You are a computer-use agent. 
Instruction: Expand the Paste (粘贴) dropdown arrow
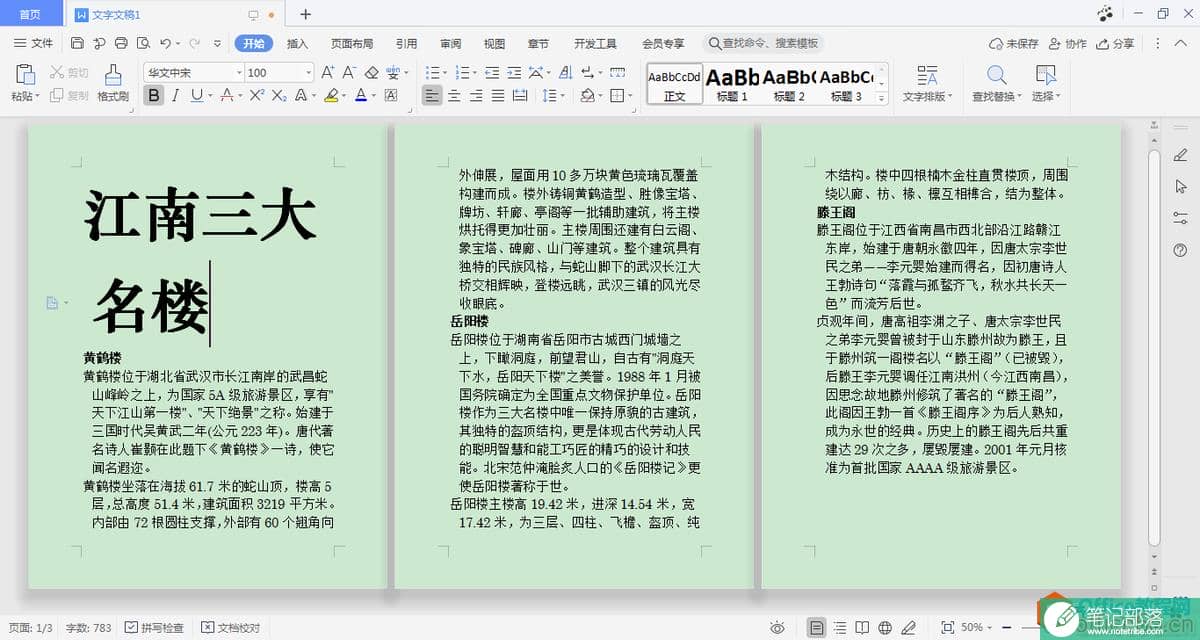click(38, 97)
